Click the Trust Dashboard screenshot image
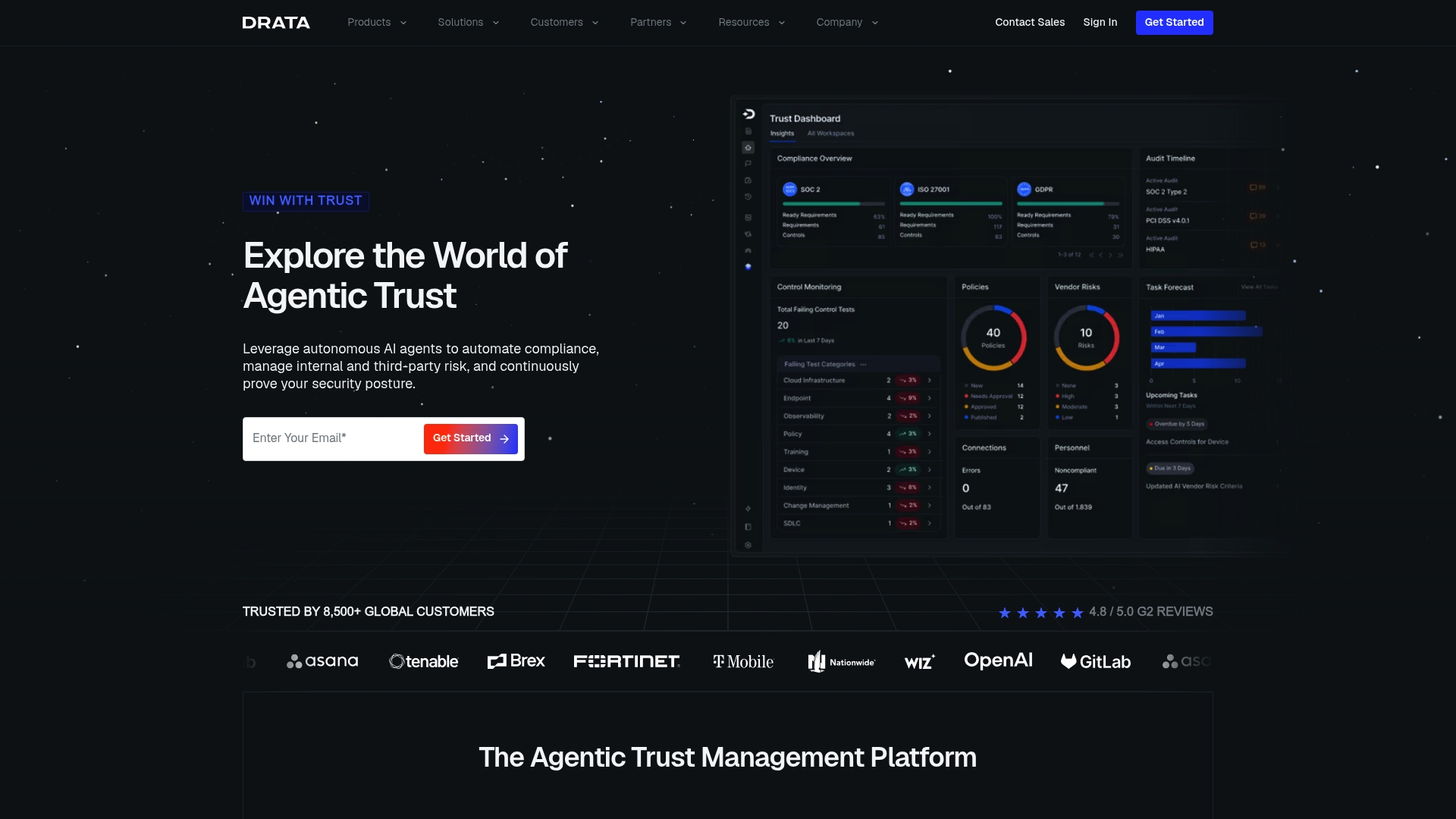The height and width of the screenshot is (819, 1456). [x=1009, y=326]
